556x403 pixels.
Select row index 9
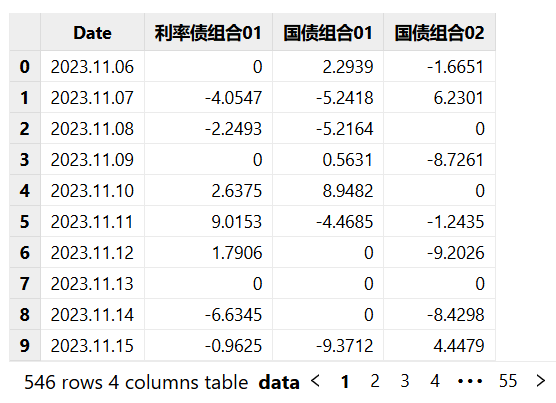tap(24, 346)
